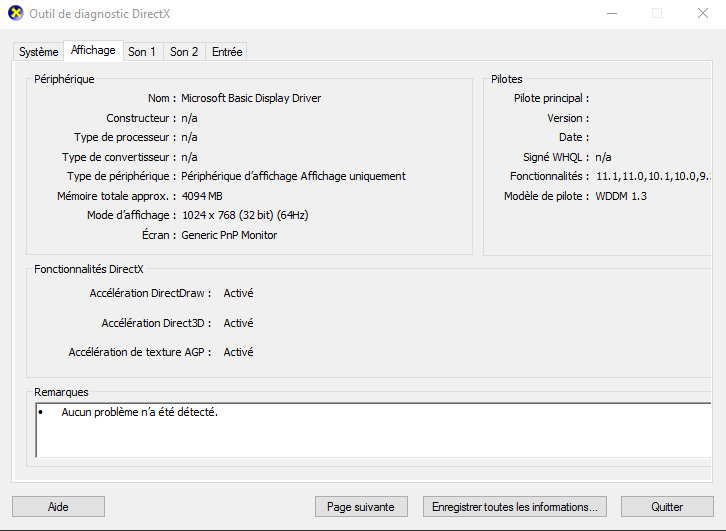
Task: Click the 'n/a' value beside Signé WHQL
Action: tap(603, 157)
